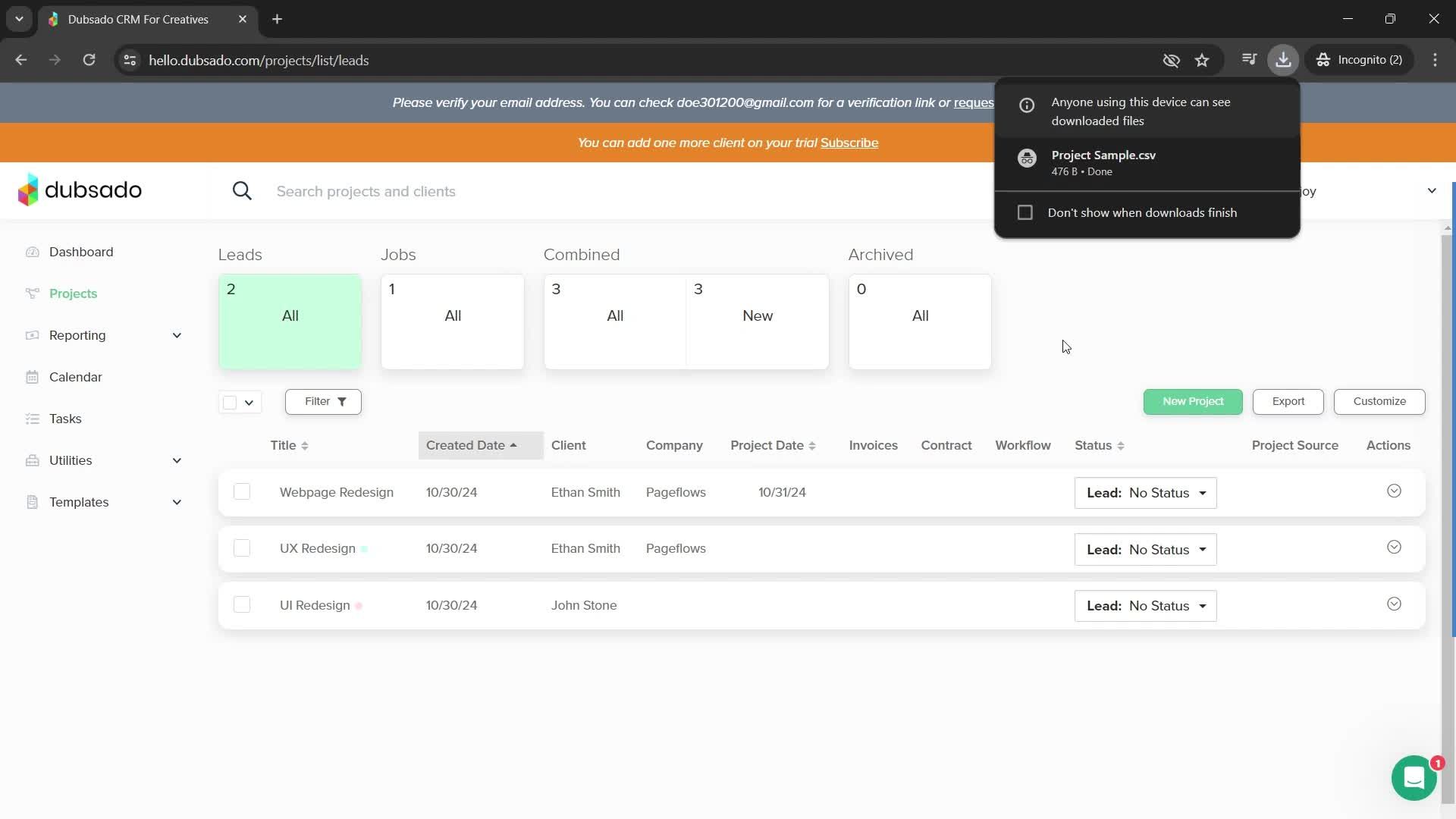Click the Customize button
The image size is (1456, 819).
coord(1379,401)
